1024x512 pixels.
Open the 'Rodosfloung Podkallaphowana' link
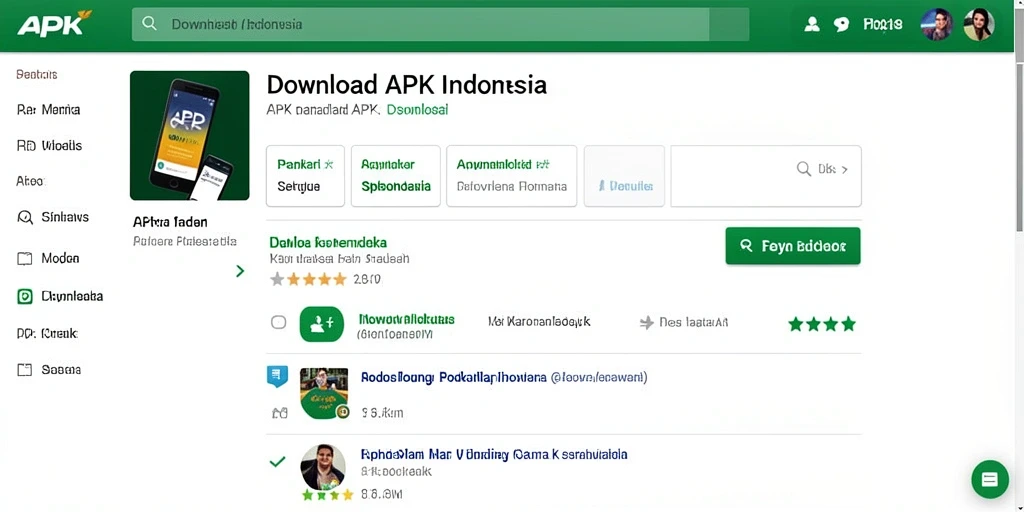tap(453, 377)
